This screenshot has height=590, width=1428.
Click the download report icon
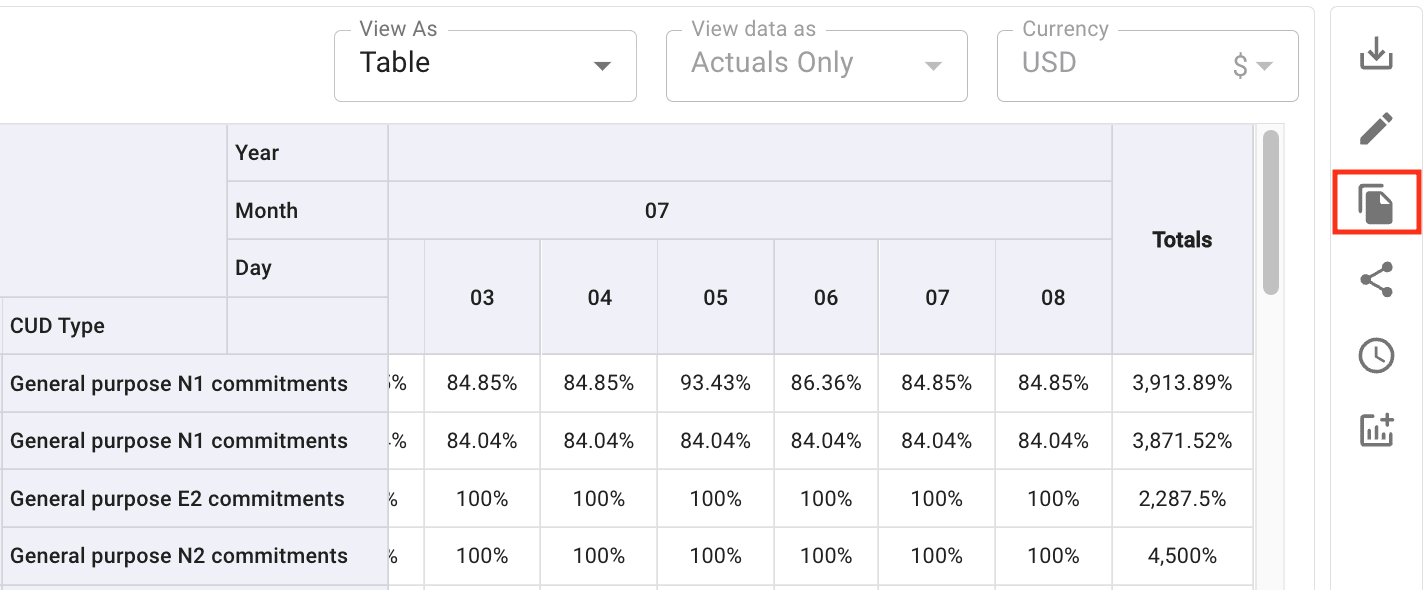point(1376,53)
